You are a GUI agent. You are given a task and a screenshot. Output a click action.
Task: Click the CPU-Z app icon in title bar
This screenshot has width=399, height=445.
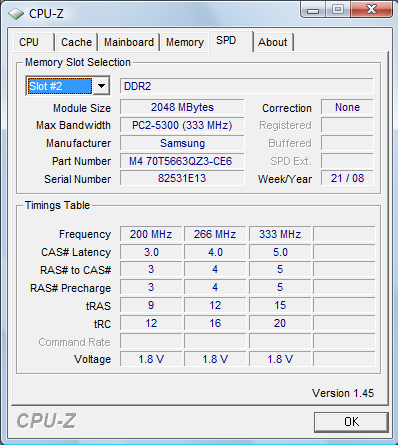[x=16, y=14]
